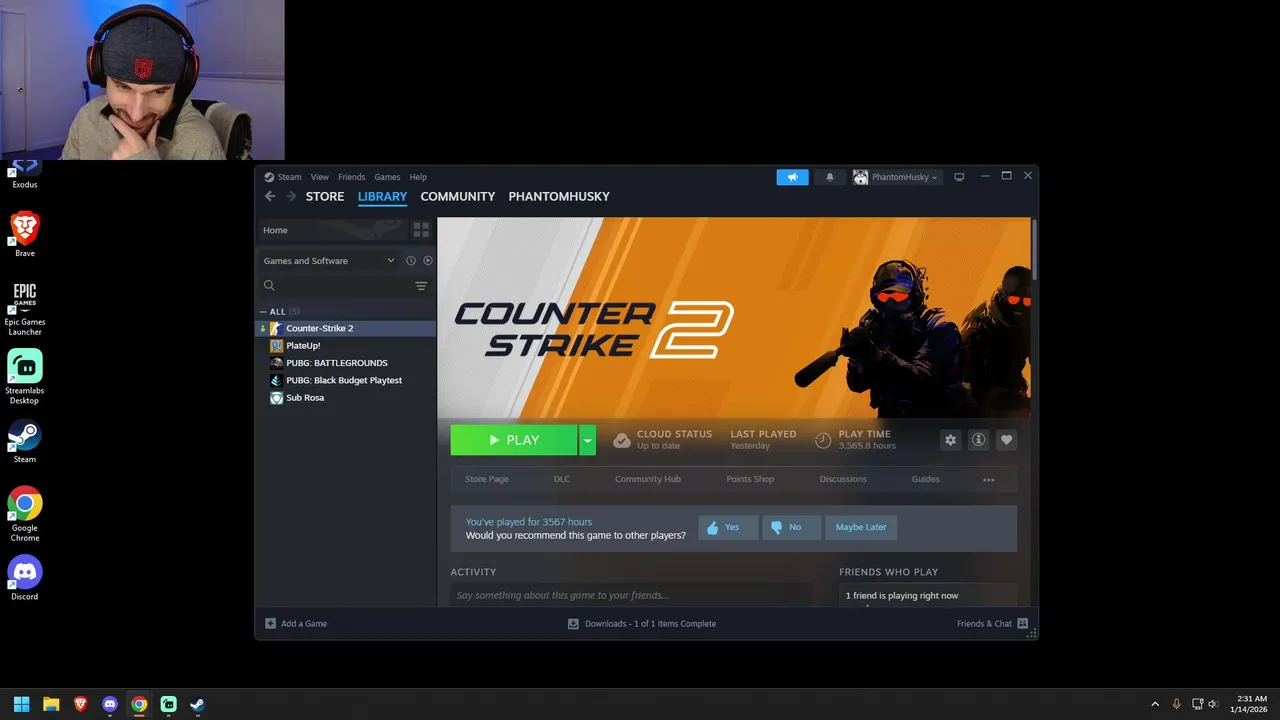Viewport: 1280px width, 720px height.
Task: Click the cloud status icon
Action: click(622, 440)
